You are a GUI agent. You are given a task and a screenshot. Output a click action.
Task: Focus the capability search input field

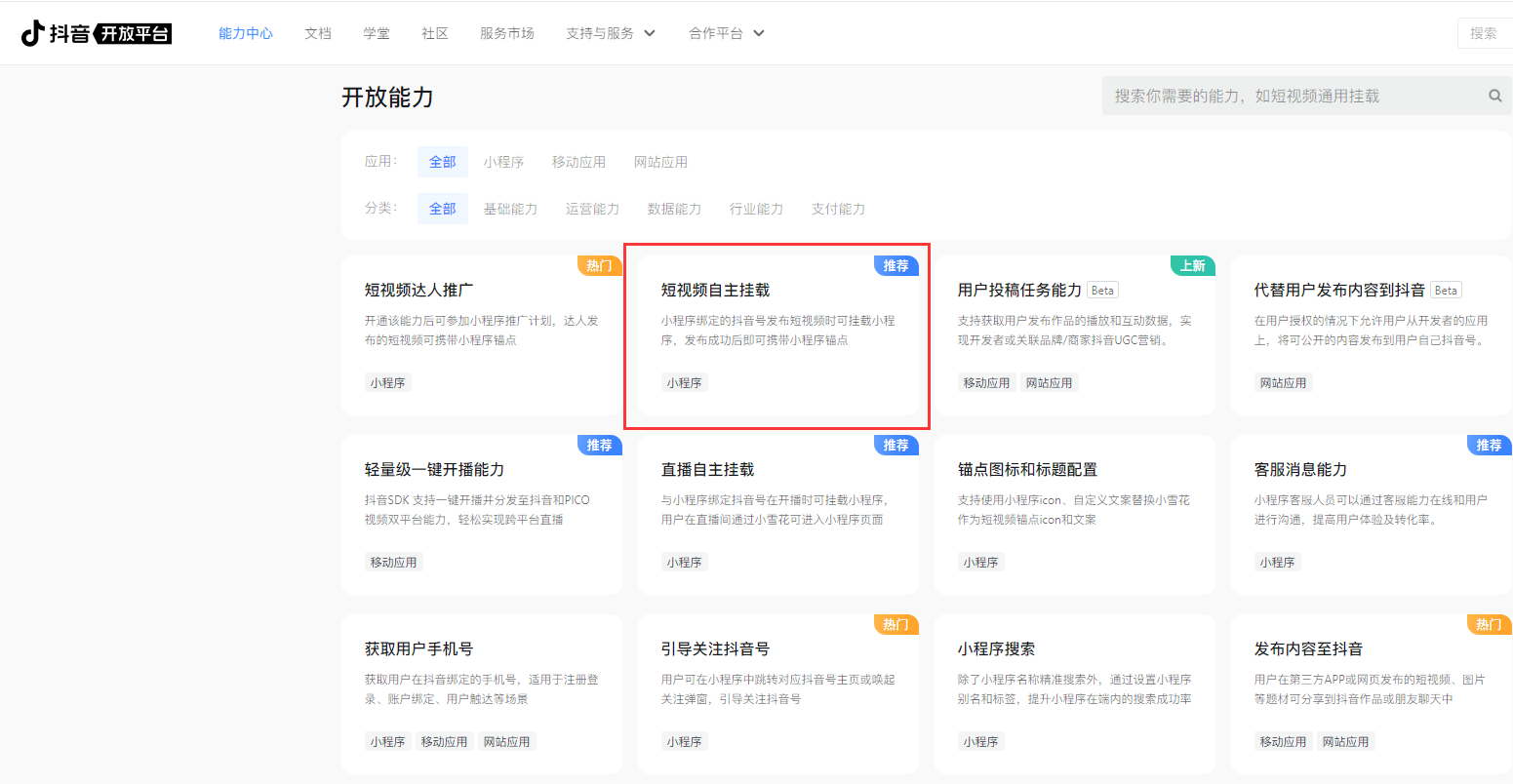click(1288, 96)
